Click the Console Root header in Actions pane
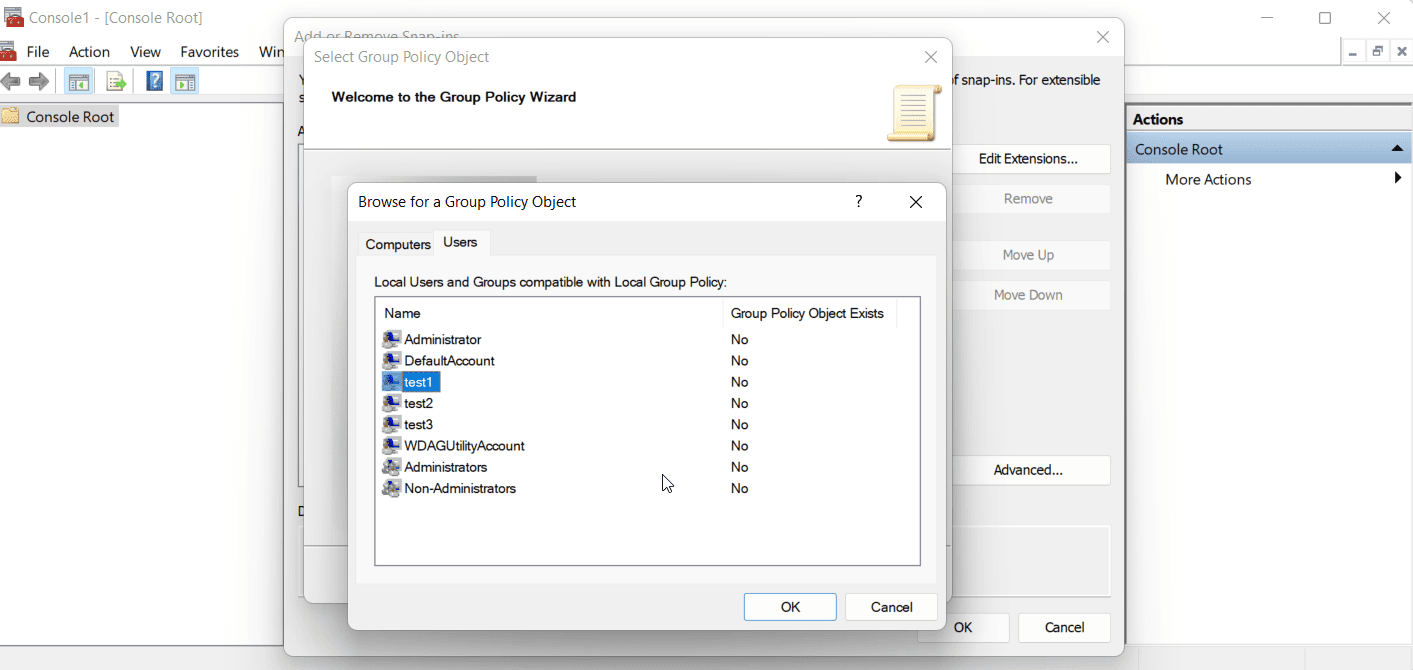The height and width of the screenshot is (670, 1413). 1268,149
